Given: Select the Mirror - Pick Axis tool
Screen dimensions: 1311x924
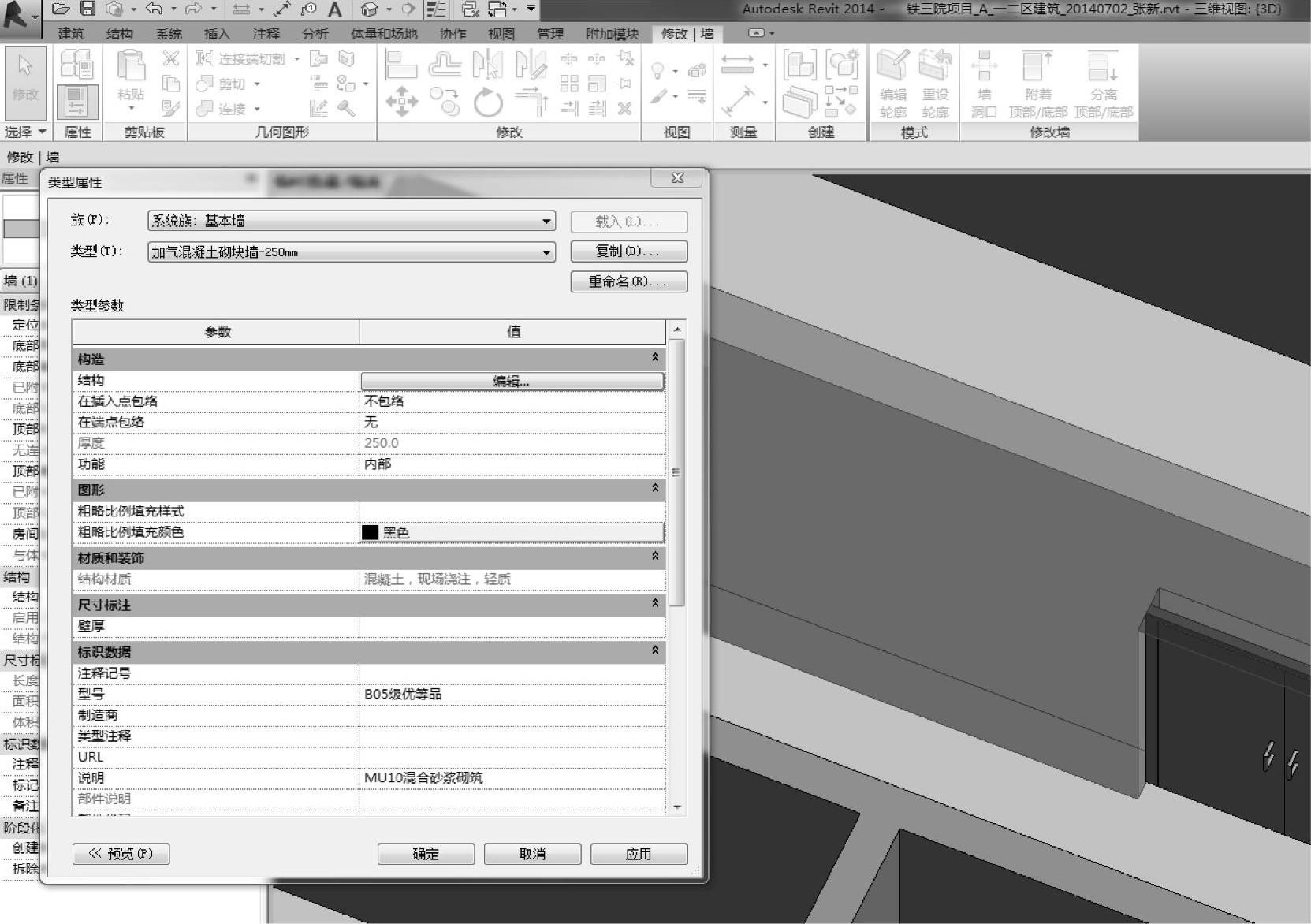Looking at the screenshot, I should 488,65.
